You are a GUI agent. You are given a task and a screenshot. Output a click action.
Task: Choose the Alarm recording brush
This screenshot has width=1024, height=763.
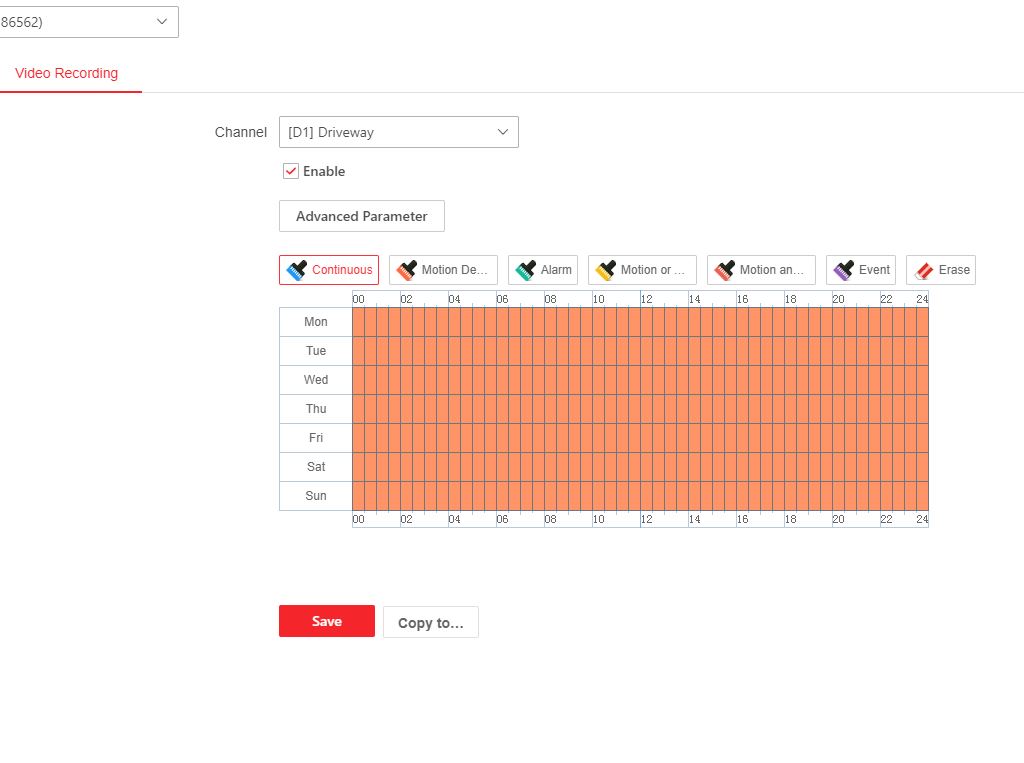click(543, 270)
